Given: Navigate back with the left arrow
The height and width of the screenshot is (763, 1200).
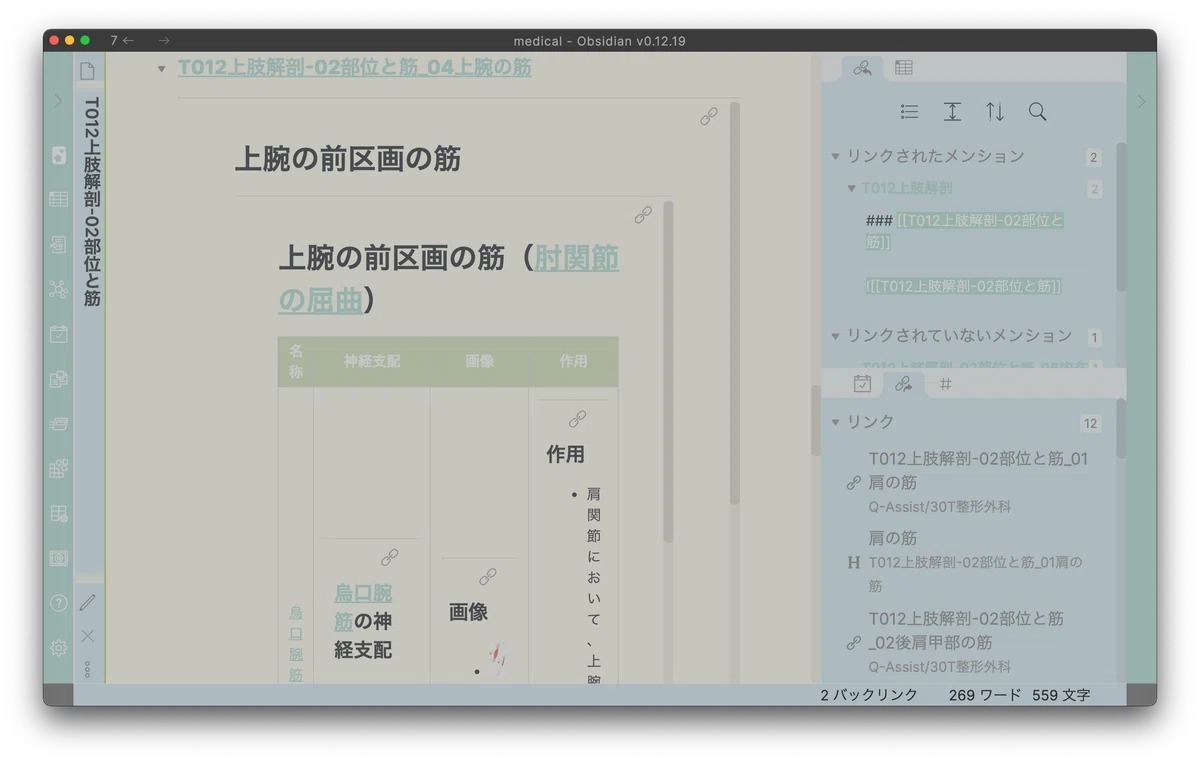Looking at the screenshot, I should (128, 41).
